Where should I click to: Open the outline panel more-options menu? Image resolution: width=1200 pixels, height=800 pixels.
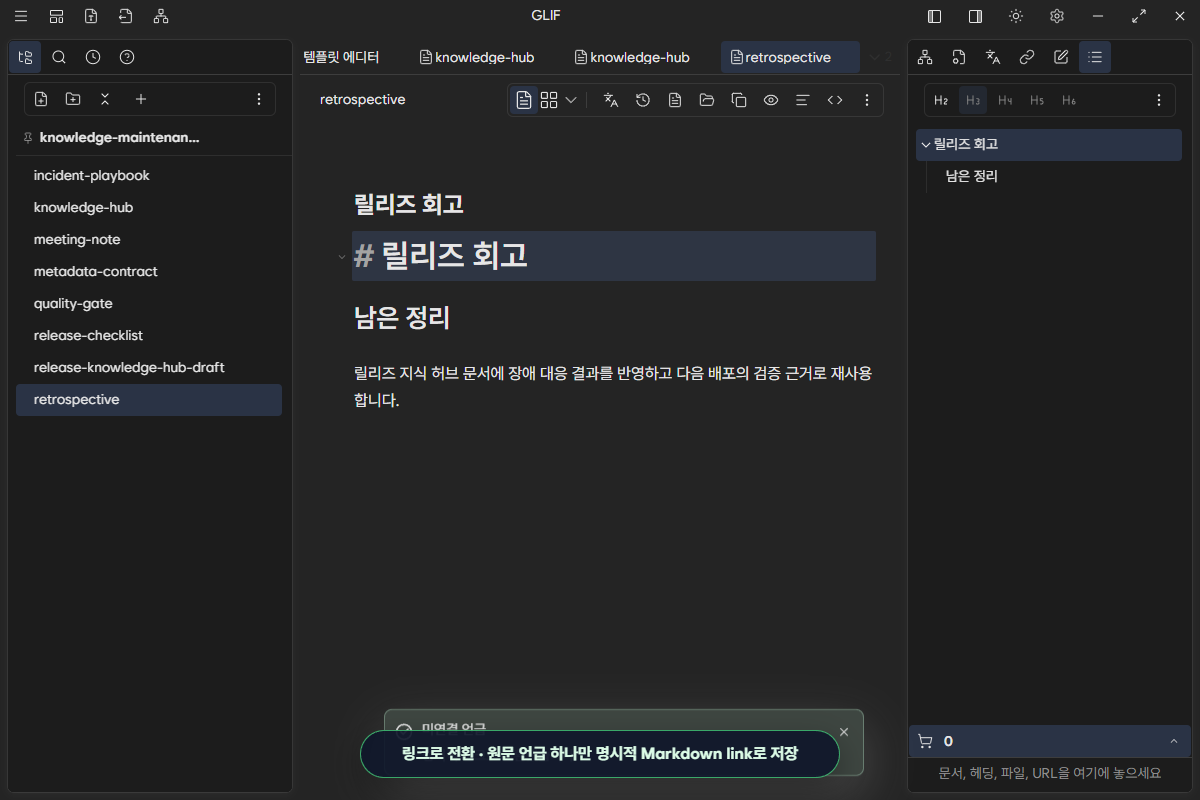click(1159, 100)
